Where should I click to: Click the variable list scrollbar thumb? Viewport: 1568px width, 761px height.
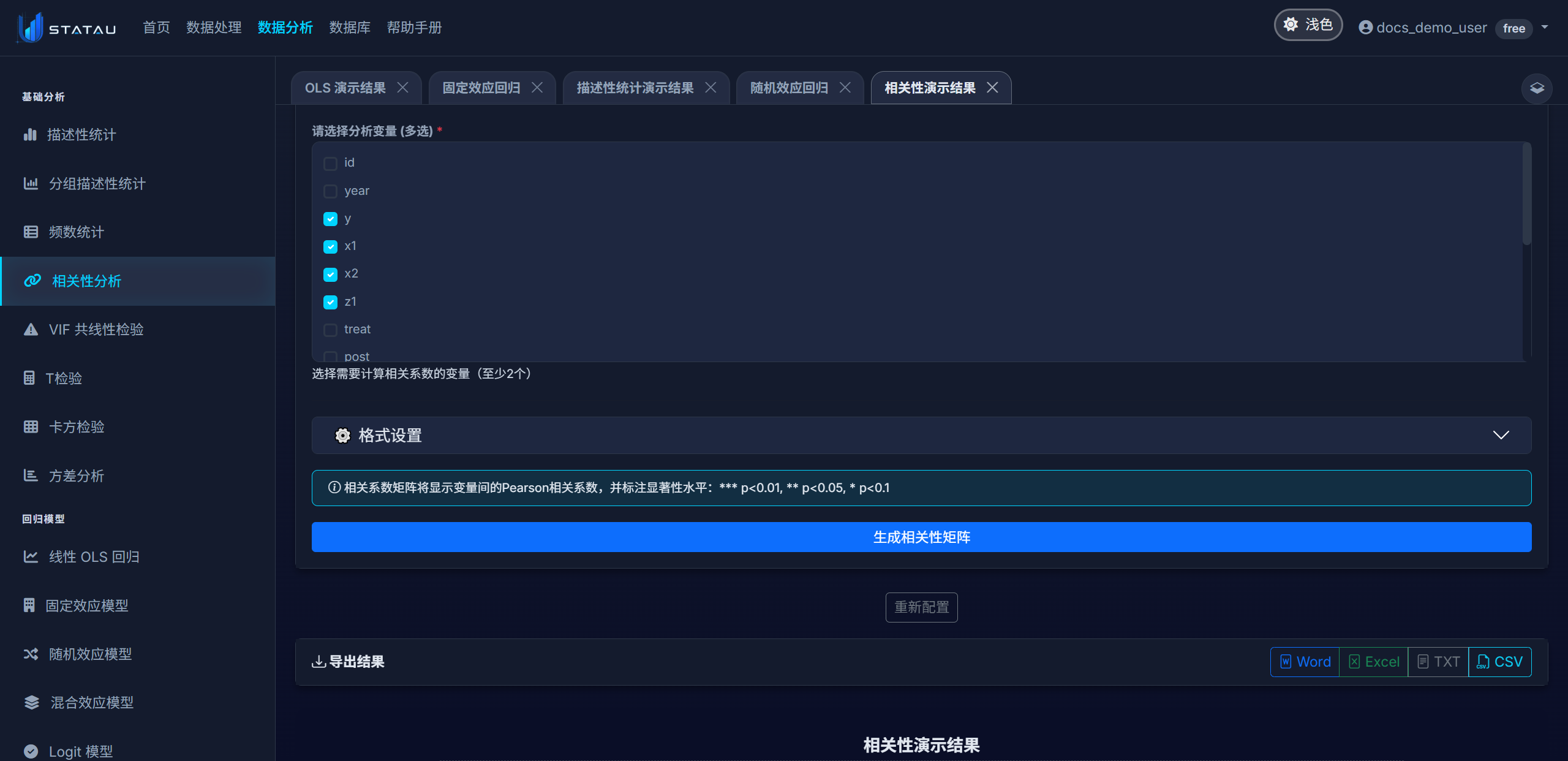pos(1526,194)
